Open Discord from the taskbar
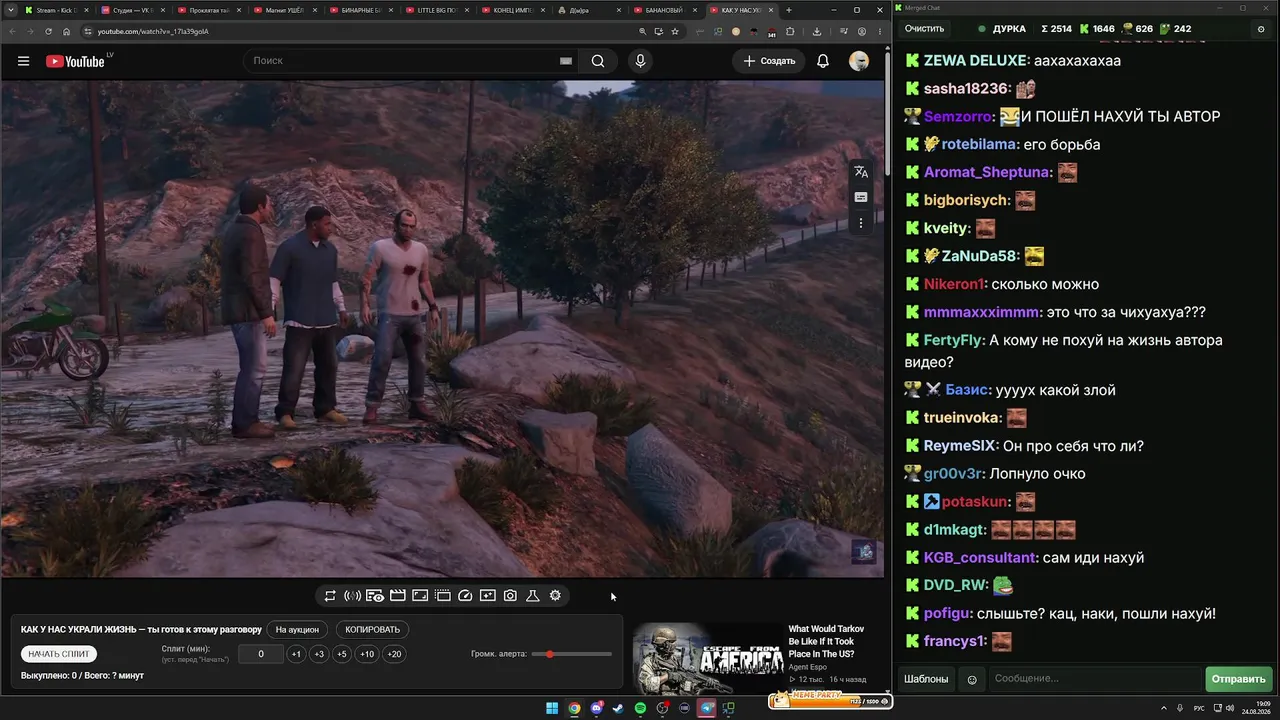The image size is (1280, 720). [597, 708]
